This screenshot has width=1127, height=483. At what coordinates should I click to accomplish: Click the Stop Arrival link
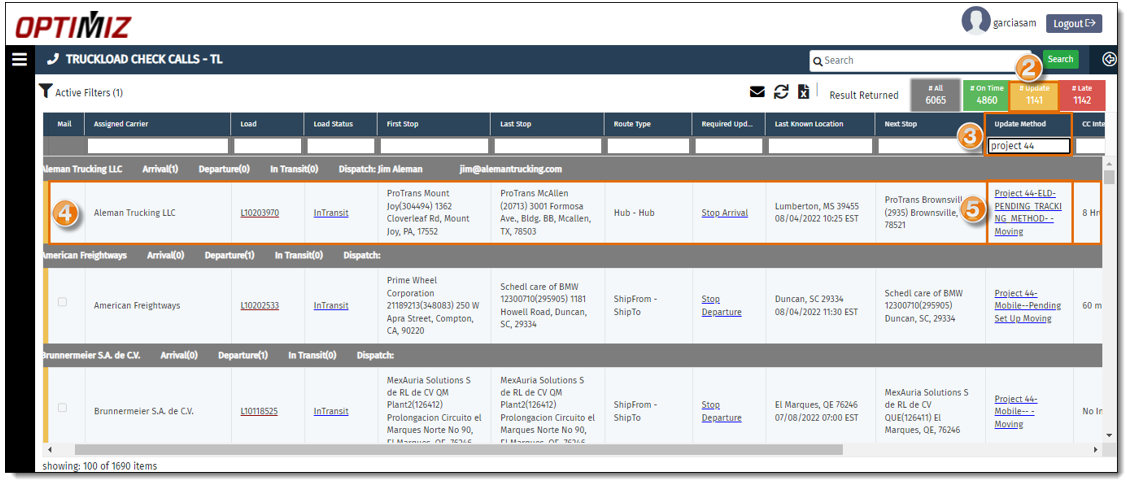tap(724, 213)
